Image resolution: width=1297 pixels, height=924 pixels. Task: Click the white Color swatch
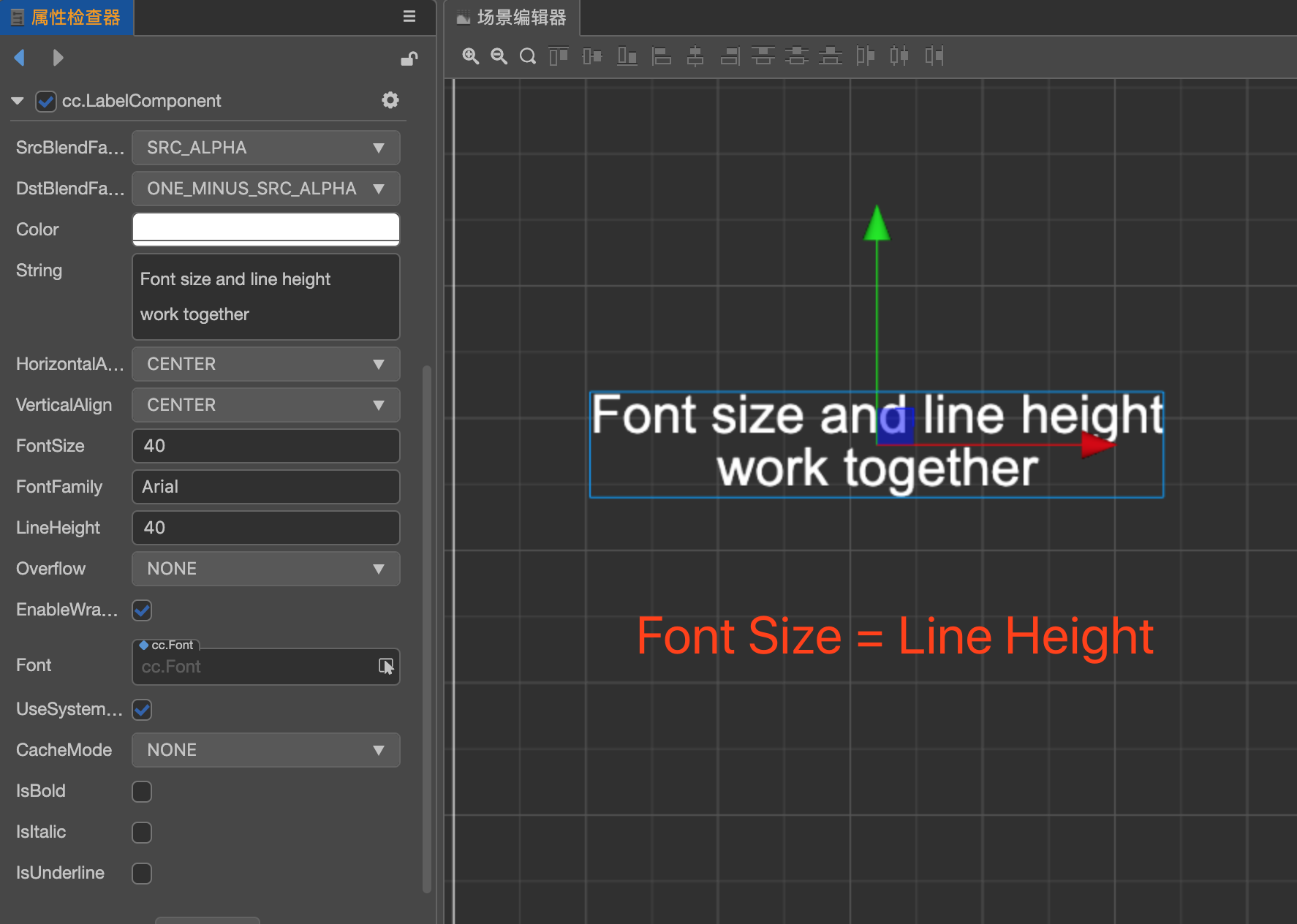265,229
